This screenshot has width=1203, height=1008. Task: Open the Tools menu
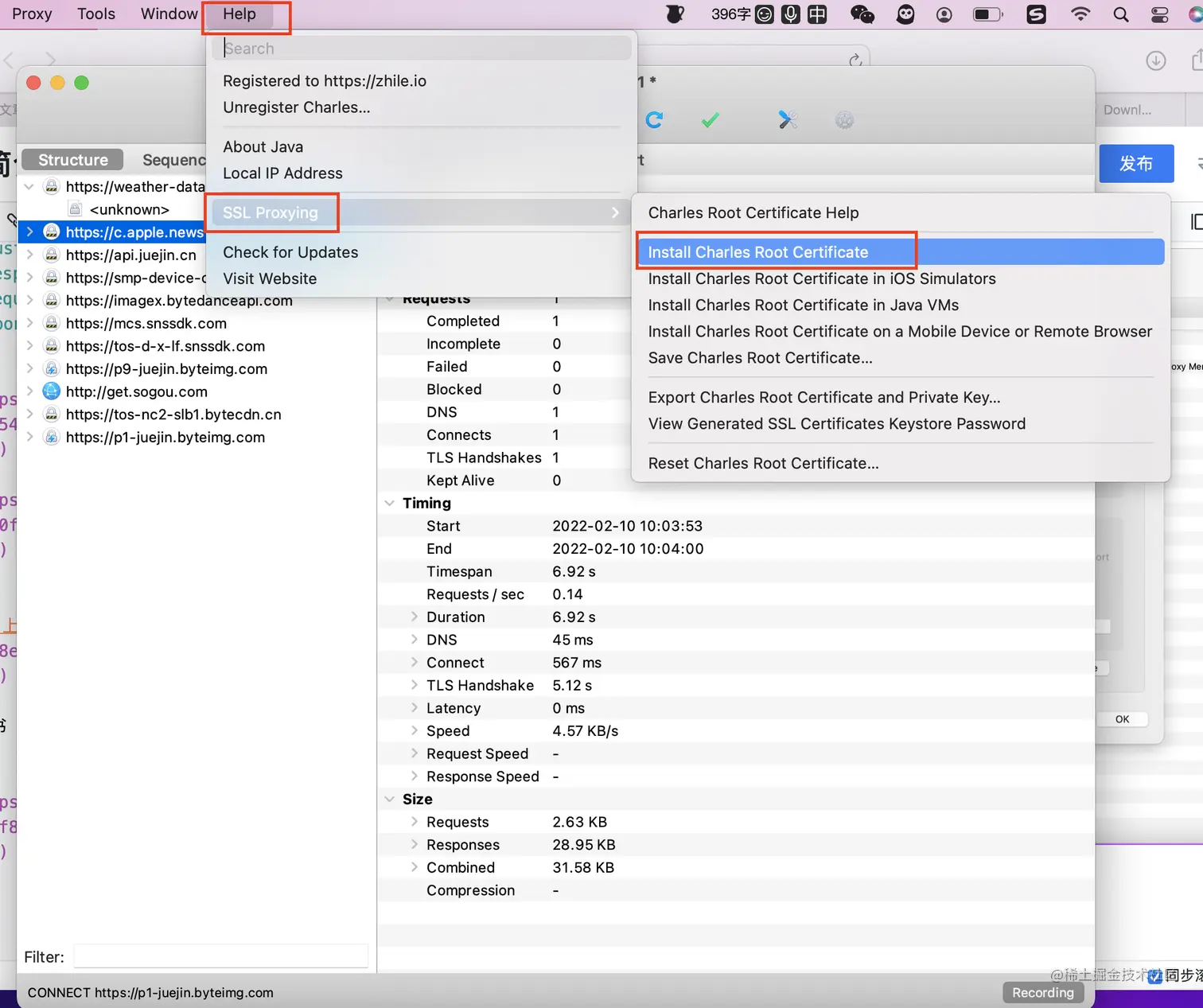(x=96, y=14)
